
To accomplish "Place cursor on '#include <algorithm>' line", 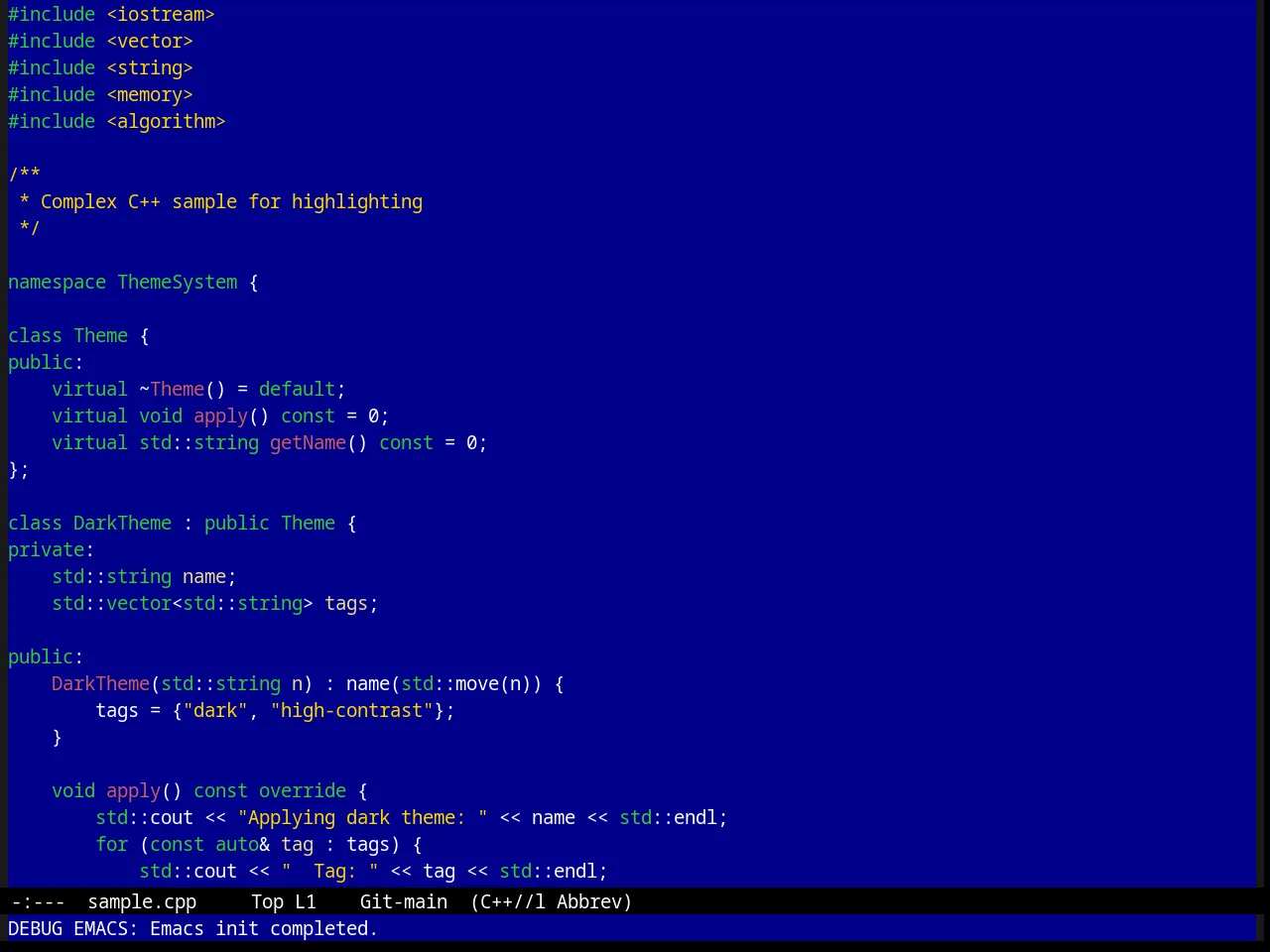I will tap(117, 121).
